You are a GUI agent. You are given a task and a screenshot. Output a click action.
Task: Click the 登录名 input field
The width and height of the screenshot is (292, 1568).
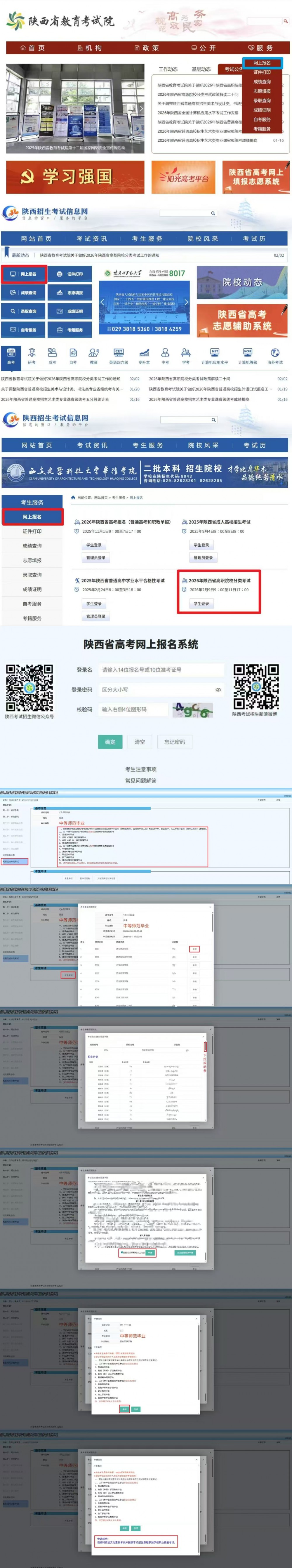tap(161, 670)
